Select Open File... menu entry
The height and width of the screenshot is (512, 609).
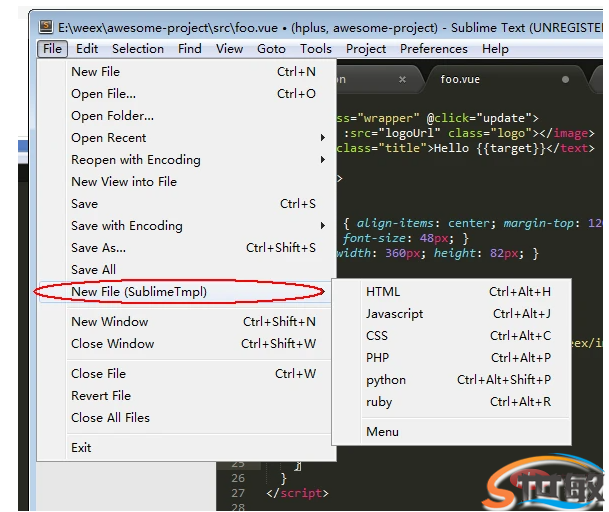[186, 94]
